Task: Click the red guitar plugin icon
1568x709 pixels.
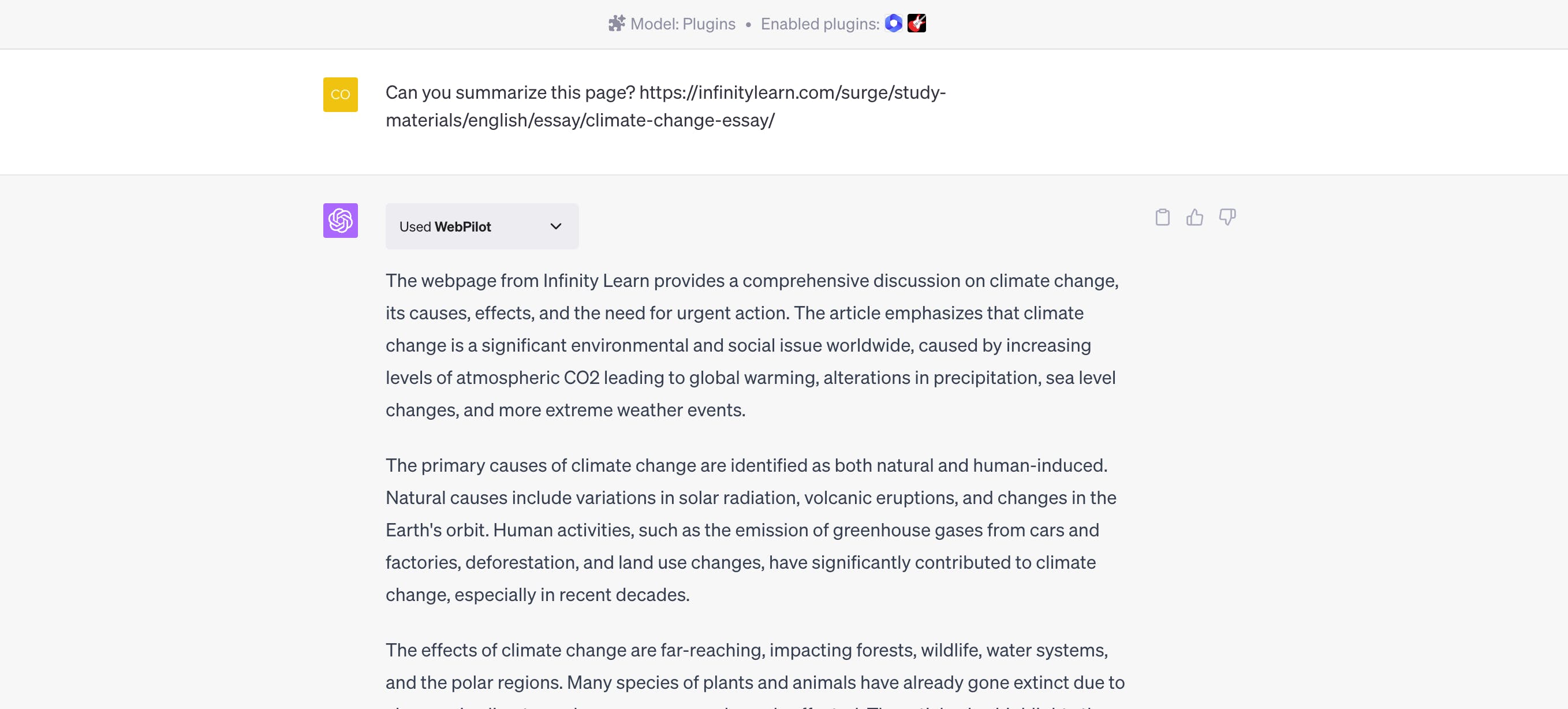Action: 916,23
